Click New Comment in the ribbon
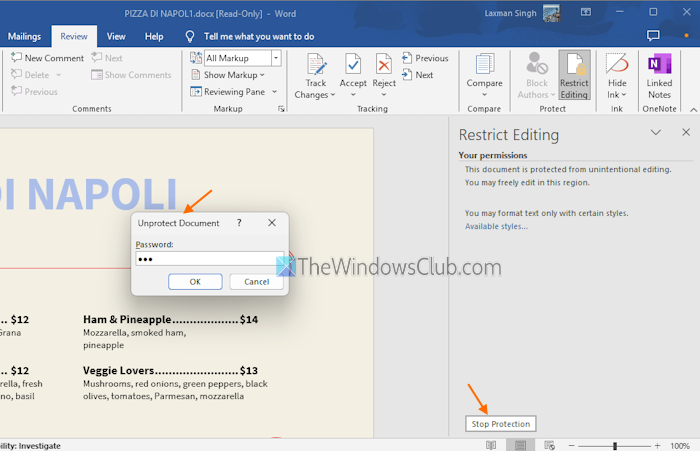This screenshot has width=700, height=451. click(x=47, y=58)
